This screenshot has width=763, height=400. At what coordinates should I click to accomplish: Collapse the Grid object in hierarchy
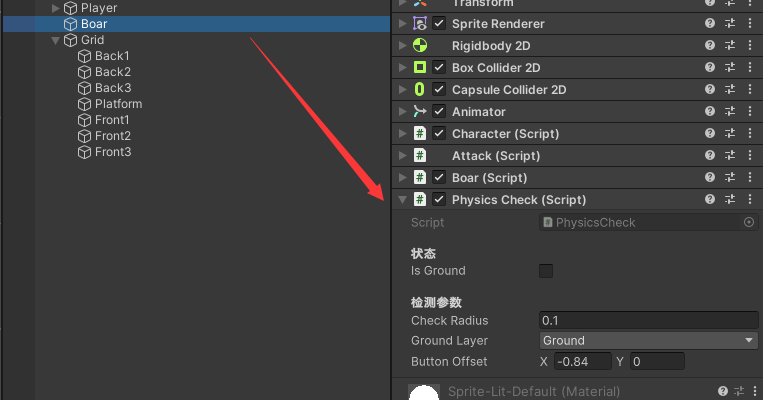coord(56,40)
